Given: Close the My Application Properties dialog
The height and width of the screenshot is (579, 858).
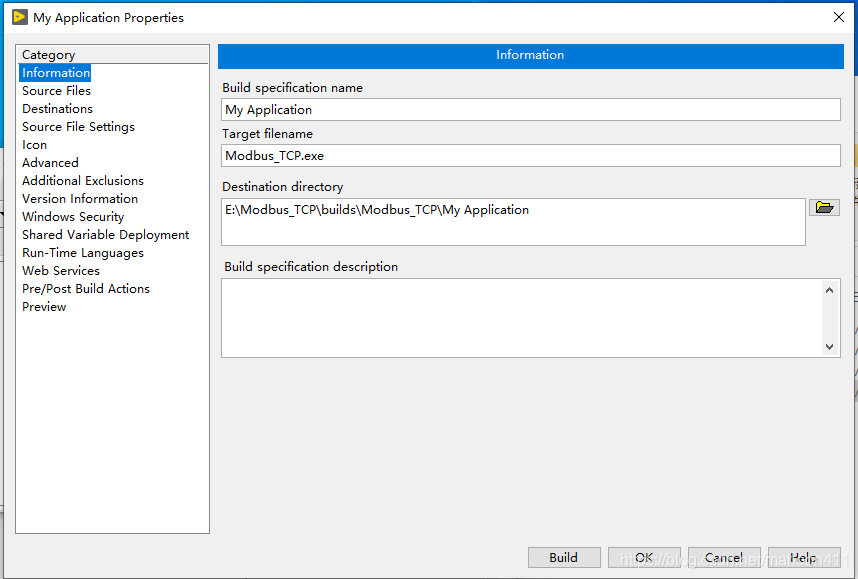Looking at the screenshot, I should point(838,17).
